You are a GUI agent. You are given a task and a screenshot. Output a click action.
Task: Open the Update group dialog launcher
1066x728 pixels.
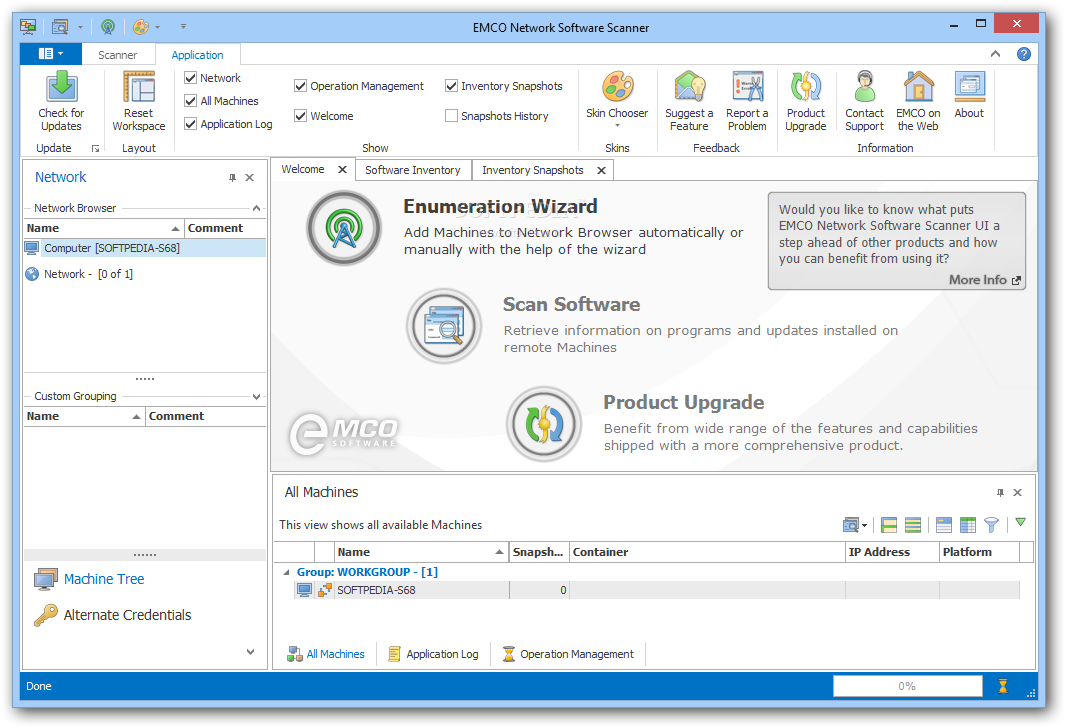pyautogui.click(x=95, y=148)
